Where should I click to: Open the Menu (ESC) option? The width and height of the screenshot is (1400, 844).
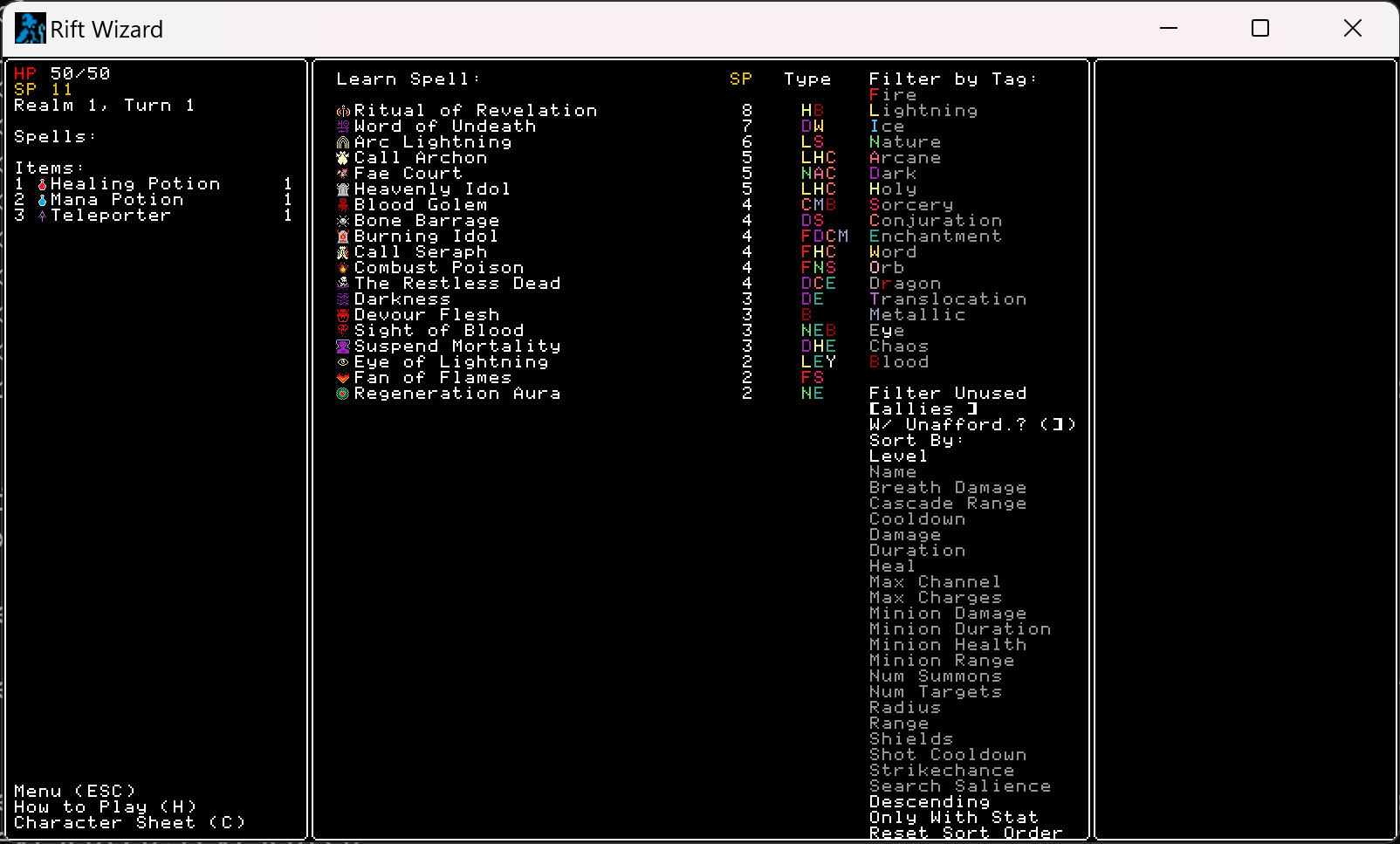coord(75,792)
